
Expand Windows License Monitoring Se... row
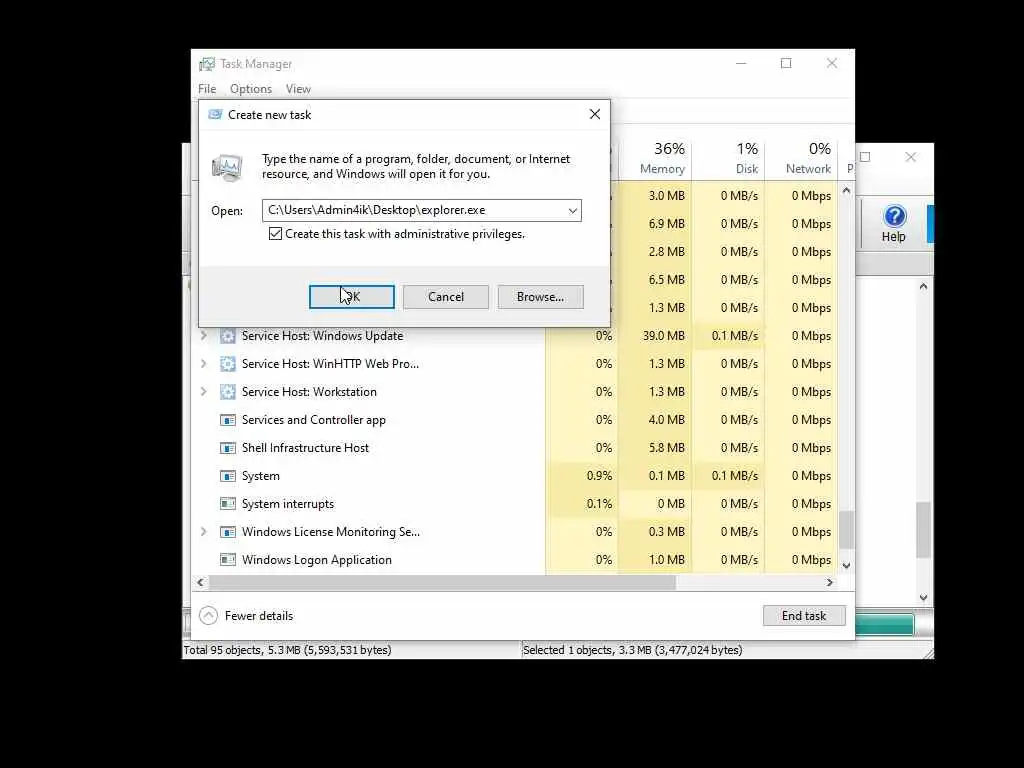click(203, 532)
